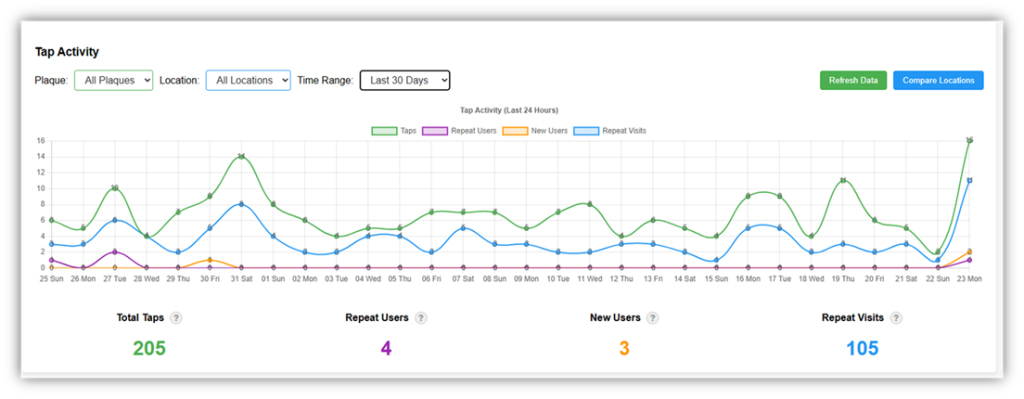Click the Repeat Visits point above 07 Sat

[463, 228]
